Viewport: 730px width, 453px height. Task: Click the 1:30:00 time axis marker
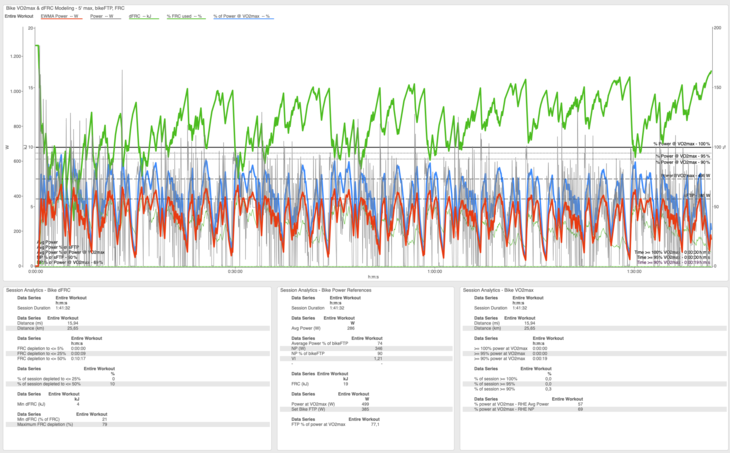tap(634, 271)
